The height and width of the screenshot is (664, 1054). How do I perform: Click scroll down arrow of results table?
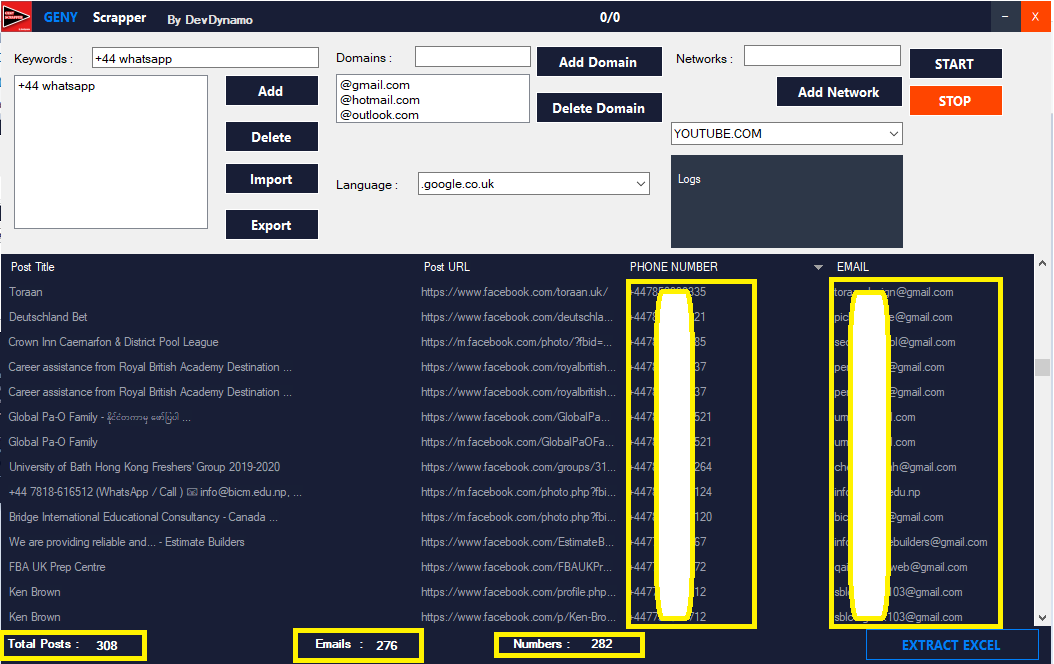(x=1042, y=618)
